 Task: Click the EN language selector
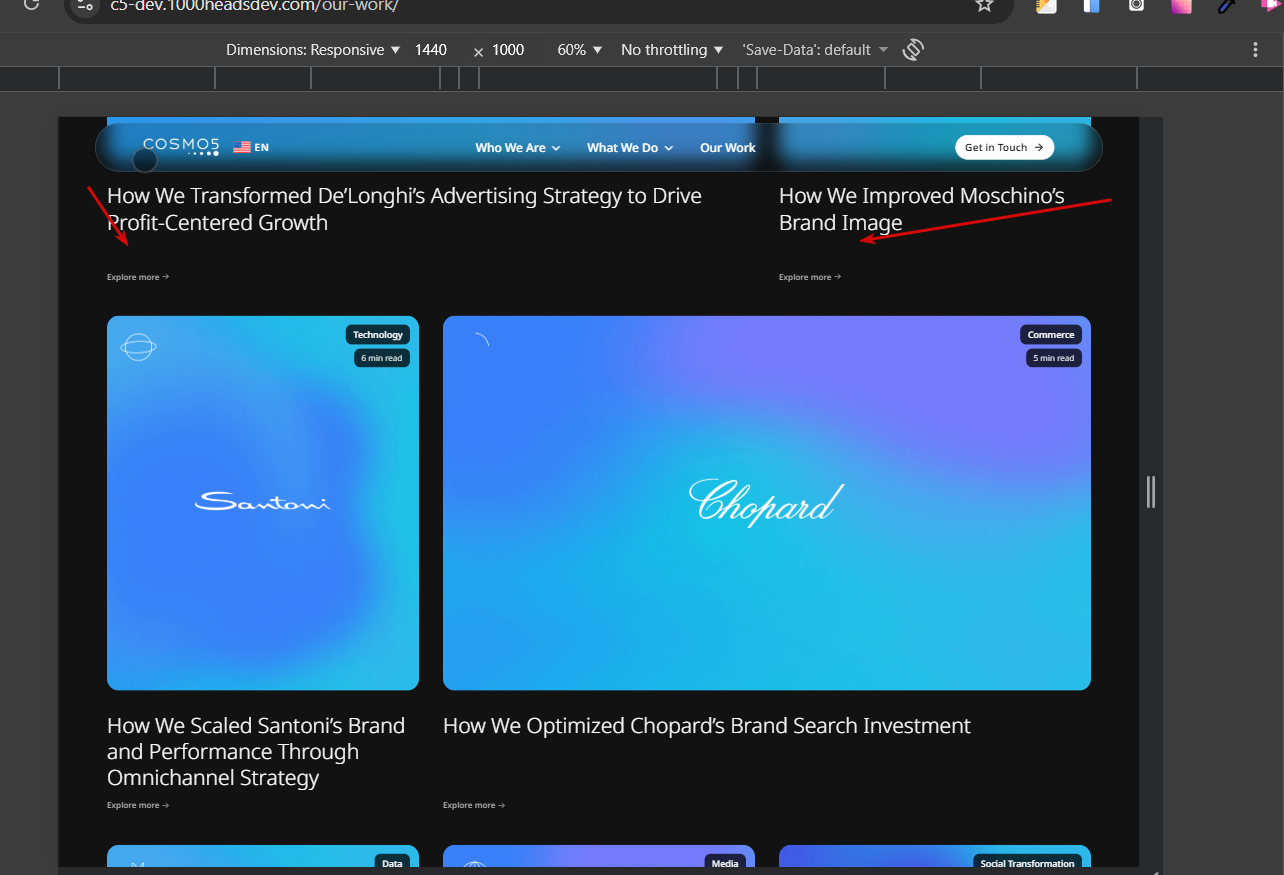(x=261, y=147)
